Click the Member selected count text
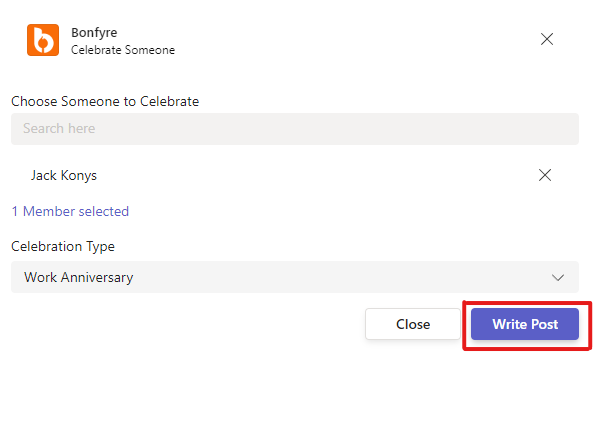 (70, 211)
